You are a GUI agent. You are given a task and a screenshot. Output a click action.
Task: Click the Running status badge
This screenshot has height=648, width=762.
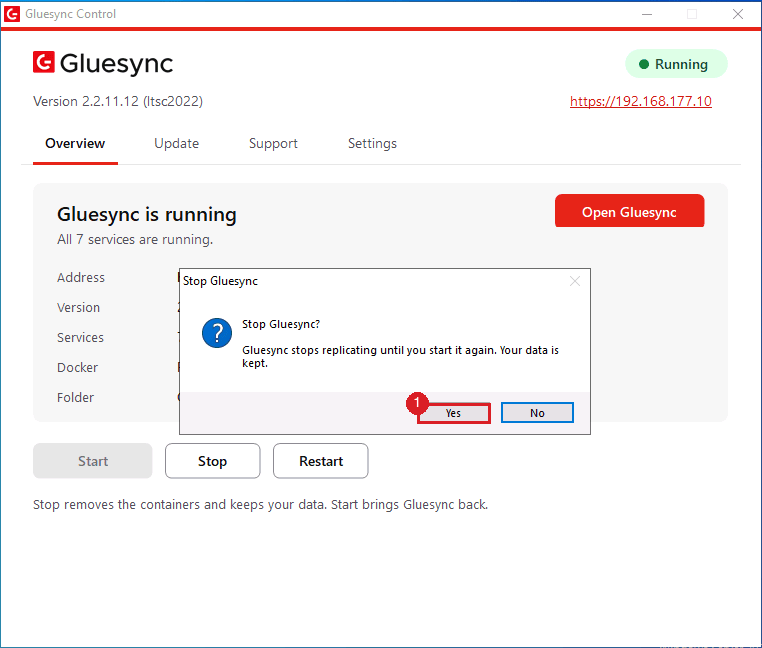tap(676, 64)
